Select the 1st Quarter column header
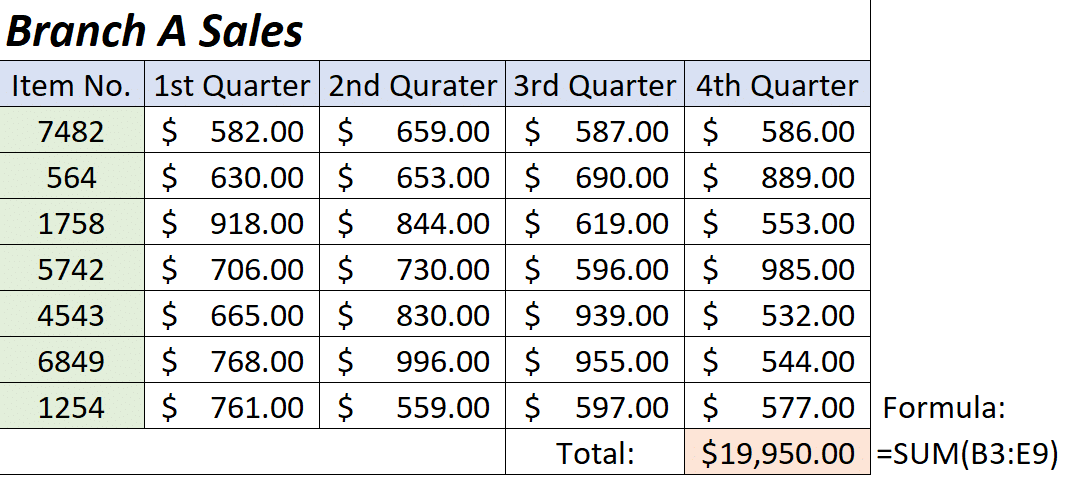 pyautogui.click(x=232, y=86)
